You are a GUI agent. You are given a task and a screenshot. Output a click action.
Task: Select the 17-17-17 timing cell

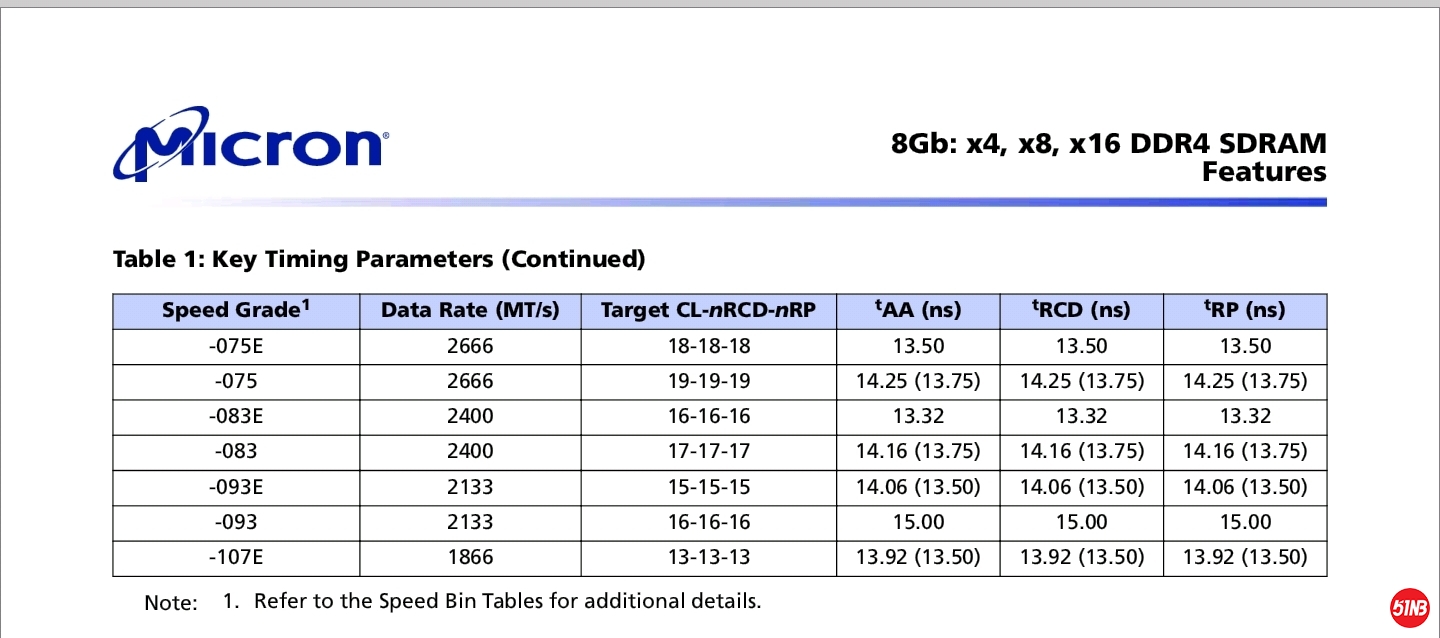tap(708, 452)
